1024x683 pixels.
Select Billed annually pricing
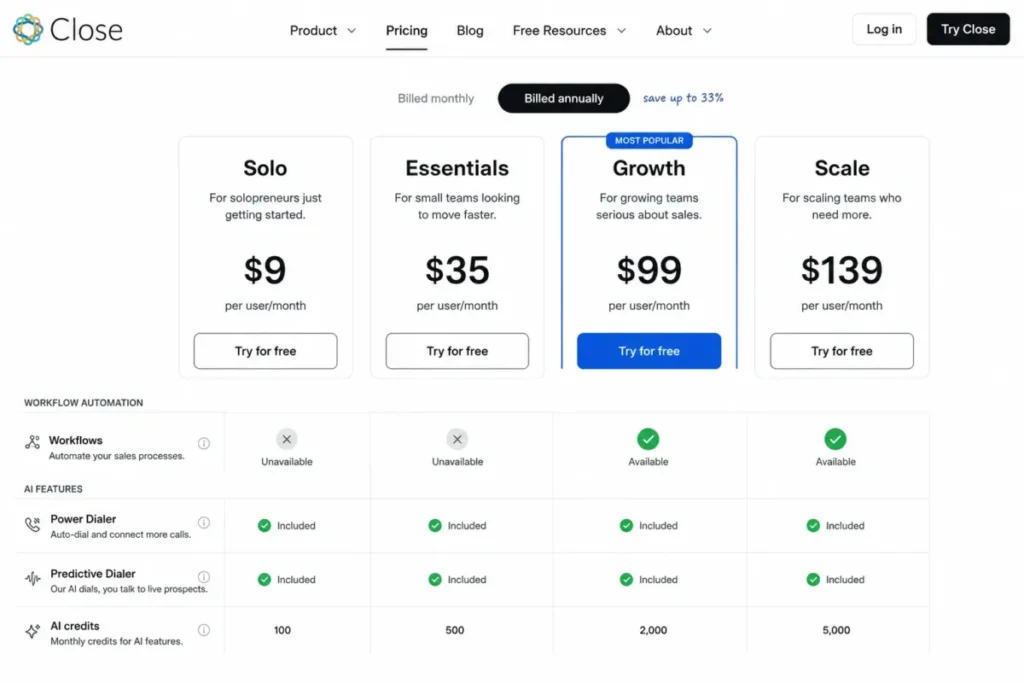coord(564,99)
